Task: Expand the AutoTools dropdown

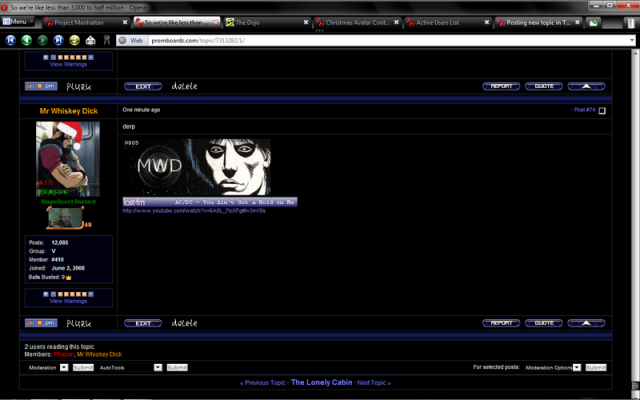Action: (x=129, y=368)
